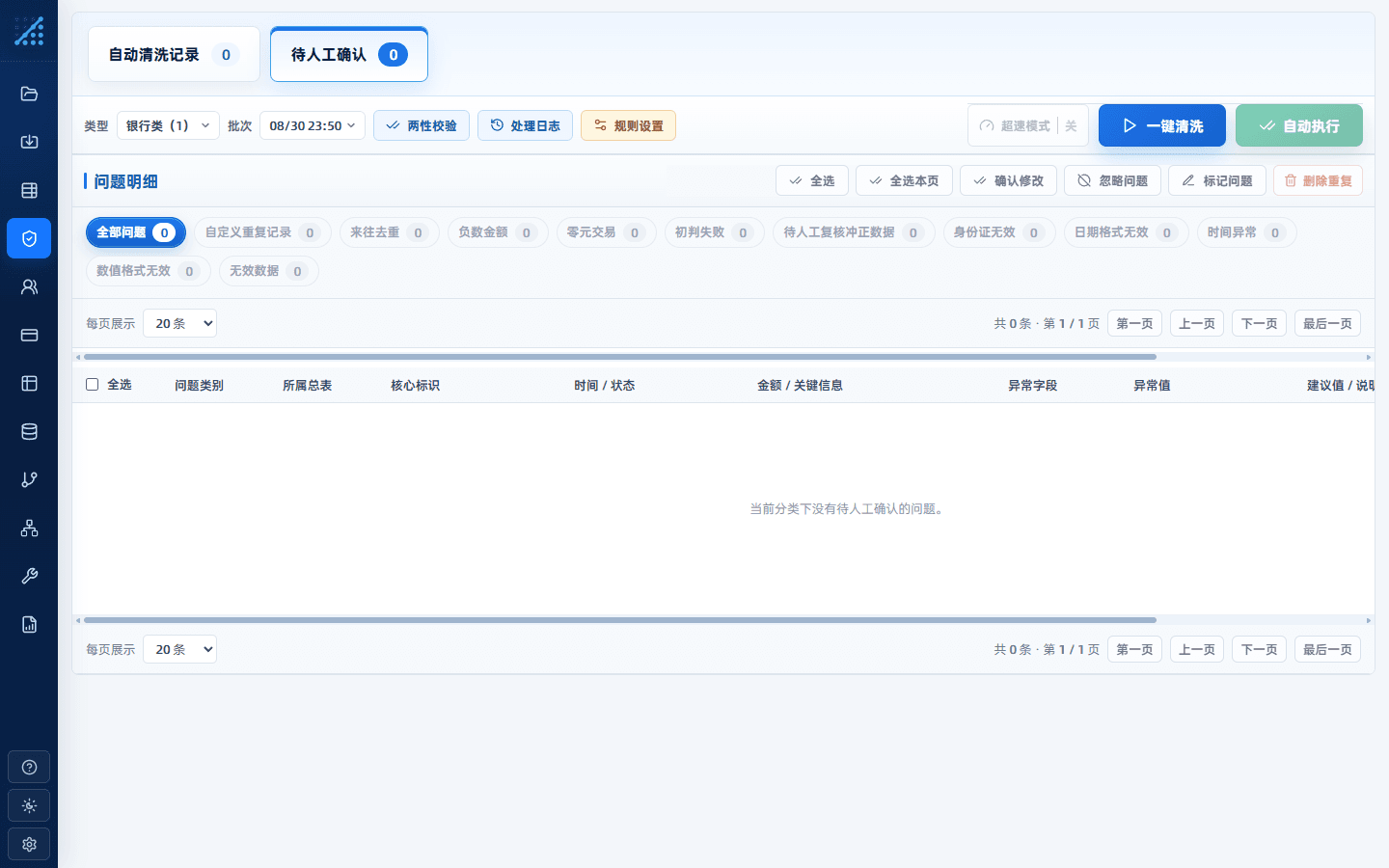
Task: Click the card icon in sidebar
Action: [29, 335]
